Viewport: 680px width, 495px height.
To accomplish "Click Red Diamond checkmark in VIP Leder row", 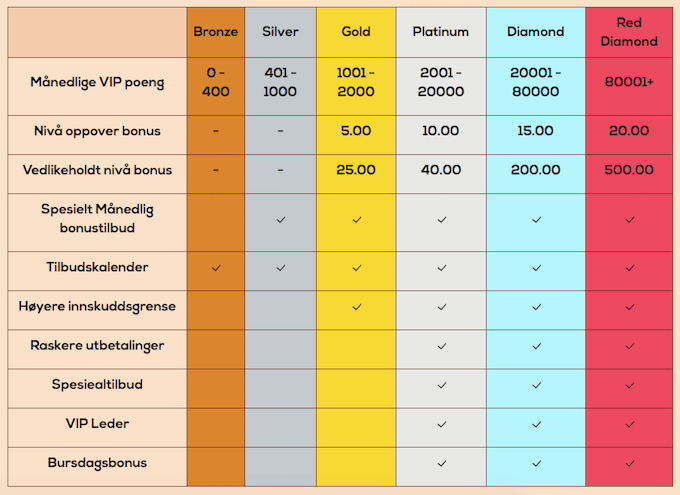I will click(630, 424).
